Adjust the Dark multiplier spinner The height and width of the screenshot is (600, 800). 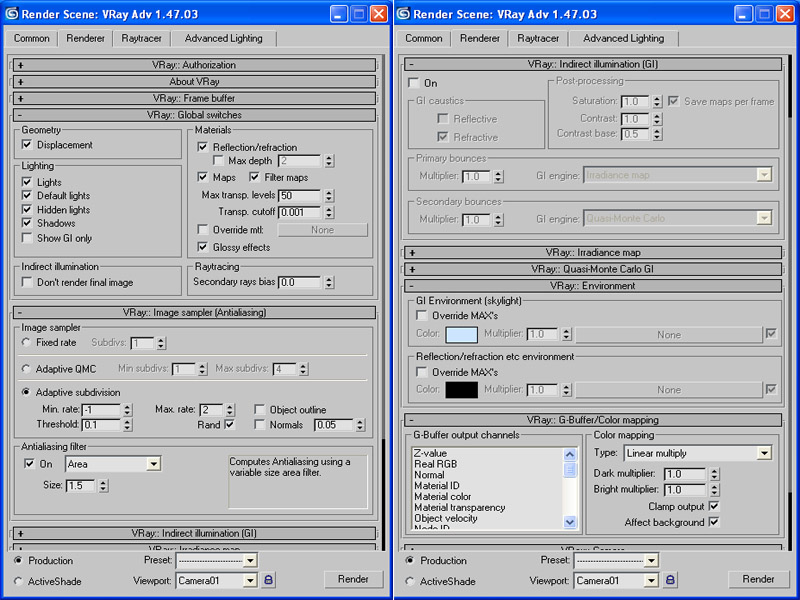[714, 474]
